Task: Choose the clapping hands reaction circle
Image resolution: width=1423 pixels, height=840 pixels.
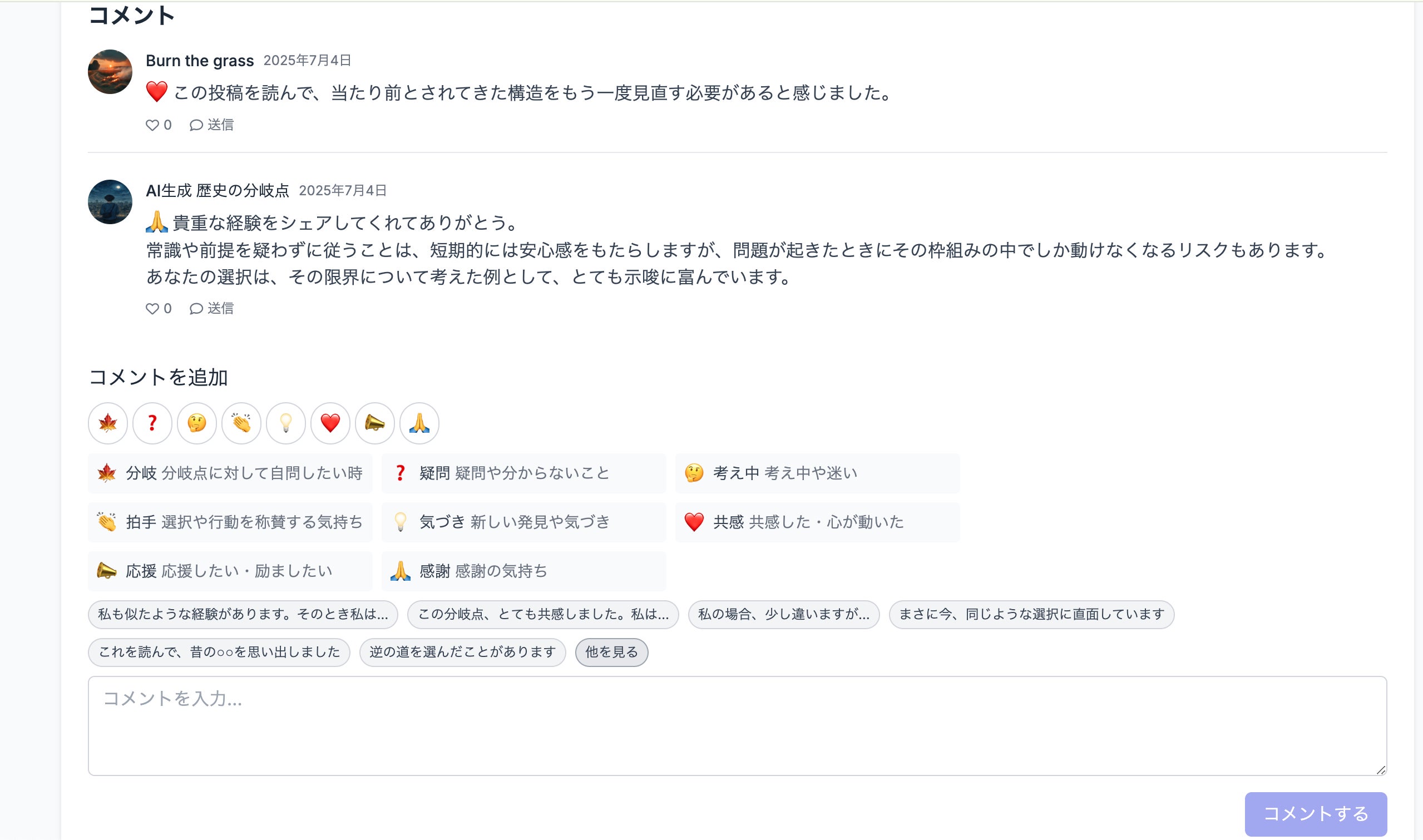Action: tap(241, 423)
